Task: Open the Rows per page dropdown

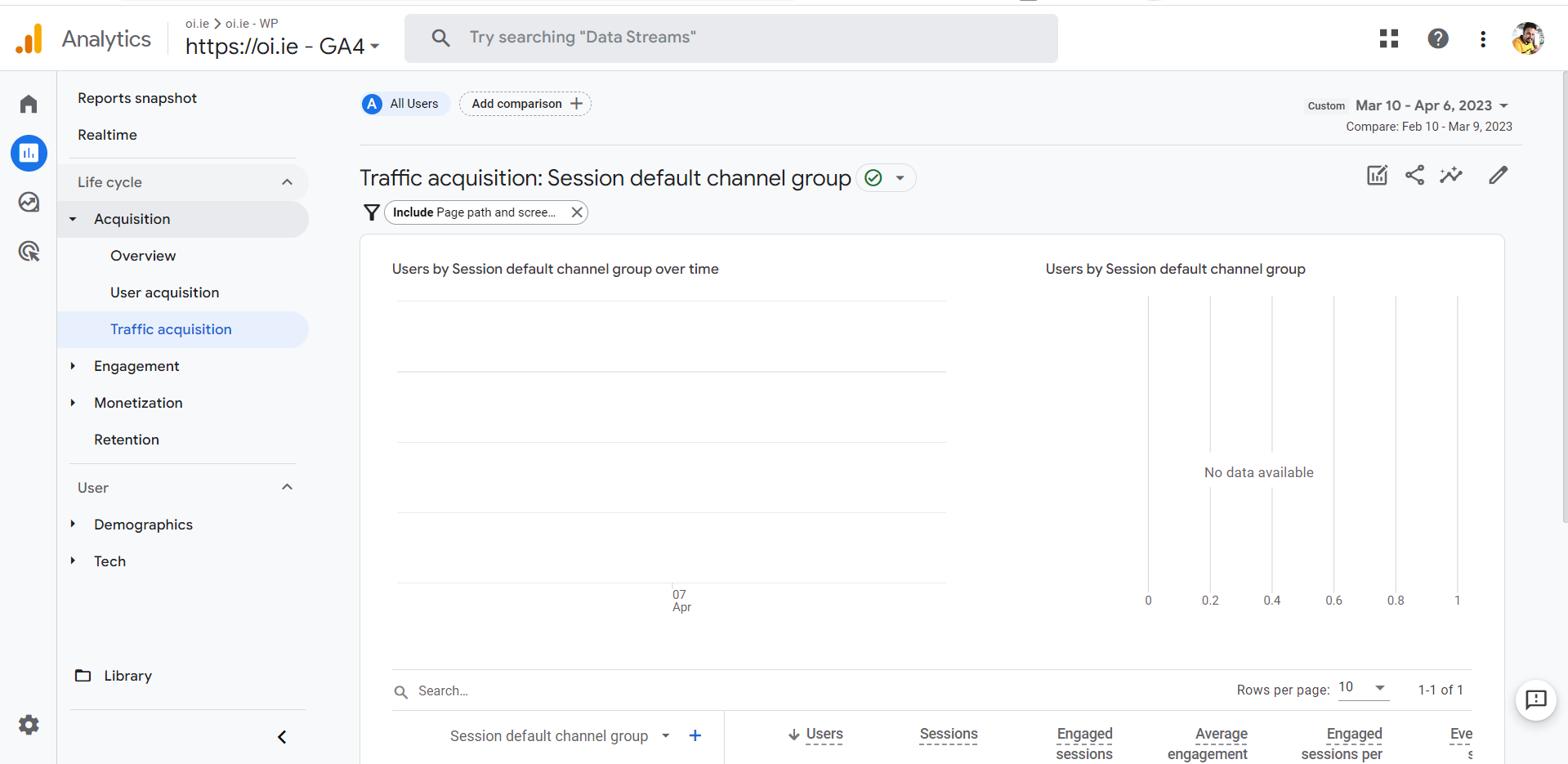Action: click(x=1363, y=688)
